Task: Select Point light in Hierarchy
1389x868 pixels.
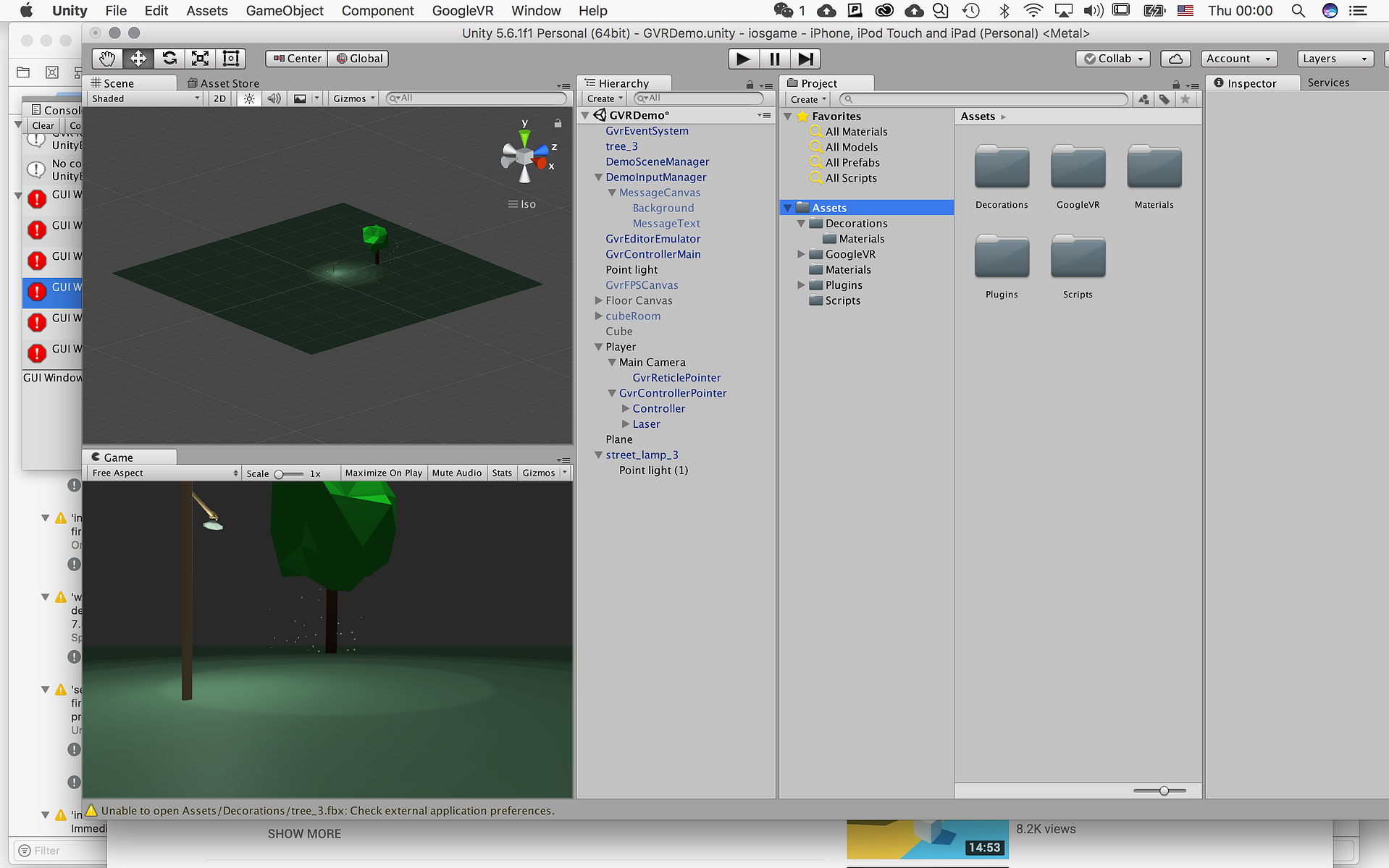Action: click(631, 270)
